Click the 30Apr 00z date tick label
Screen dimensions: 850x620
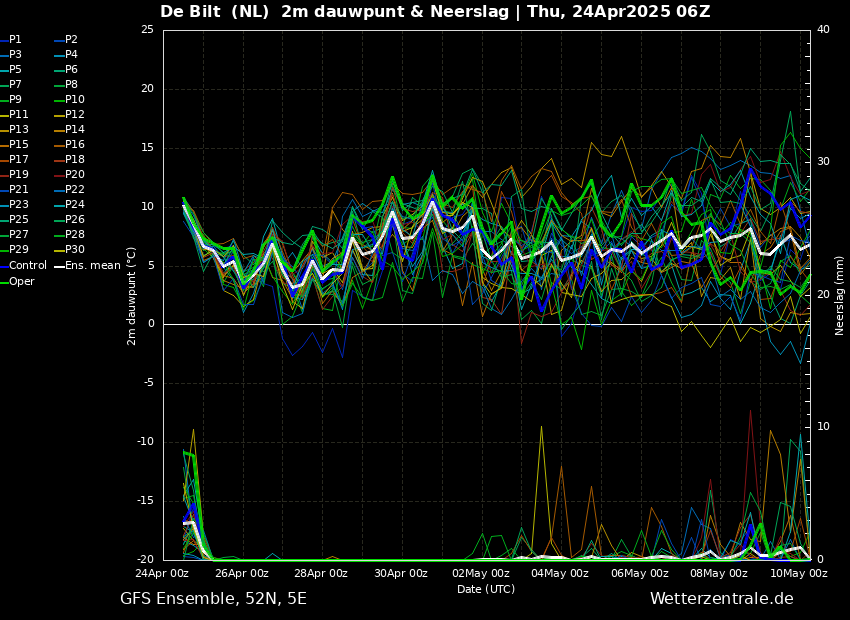tap(401, 574)
